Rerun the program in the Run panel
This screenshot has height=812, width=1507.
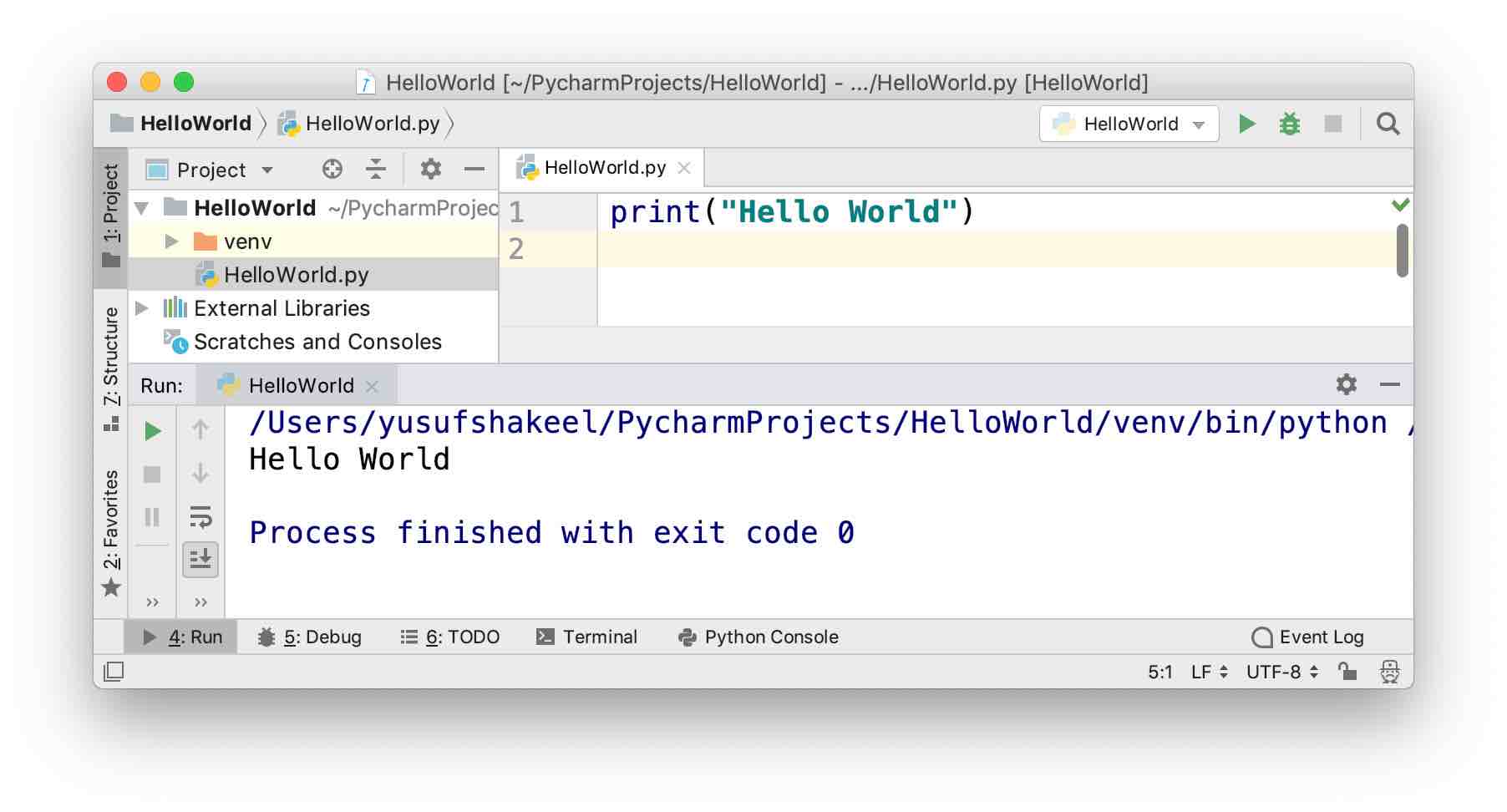pos(153,430)
